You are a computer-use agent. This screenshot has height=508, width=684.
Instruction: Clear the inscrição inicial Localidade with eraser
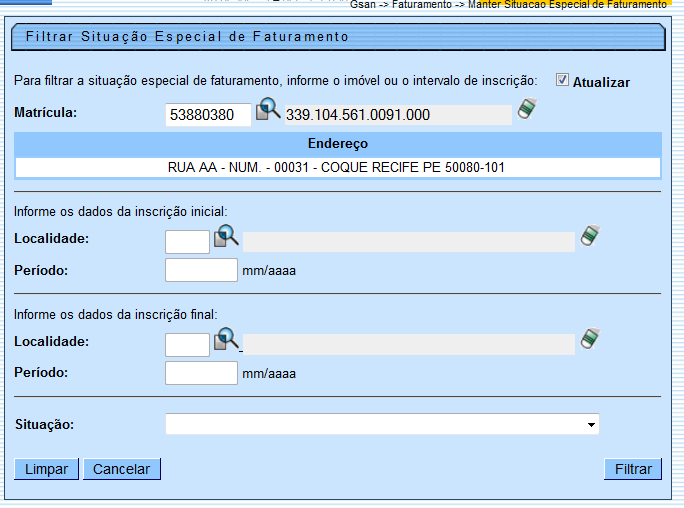click(590, 237)
